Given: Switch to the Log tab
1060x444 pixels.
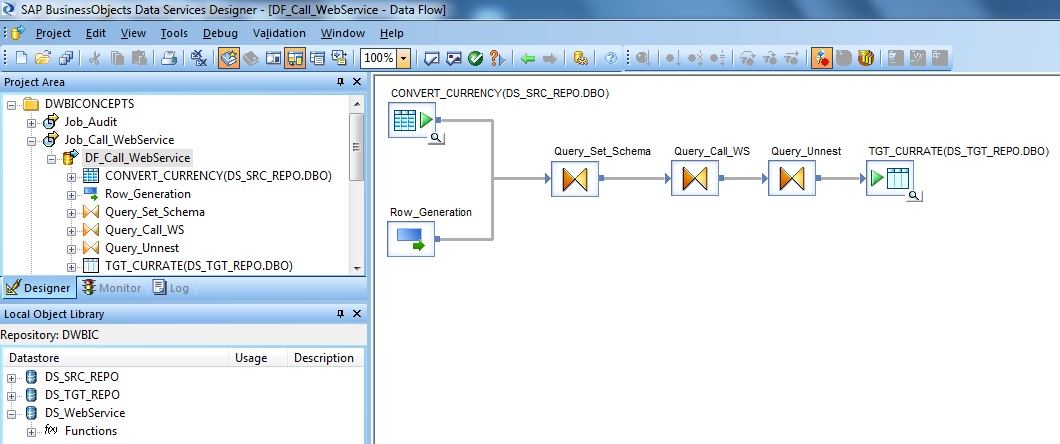Looking at the screenshot, I should coord(171,288).
